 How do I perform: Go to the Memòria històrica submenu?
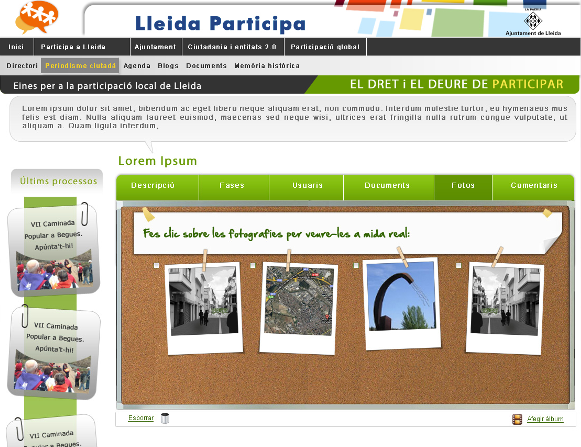[267, 66]
